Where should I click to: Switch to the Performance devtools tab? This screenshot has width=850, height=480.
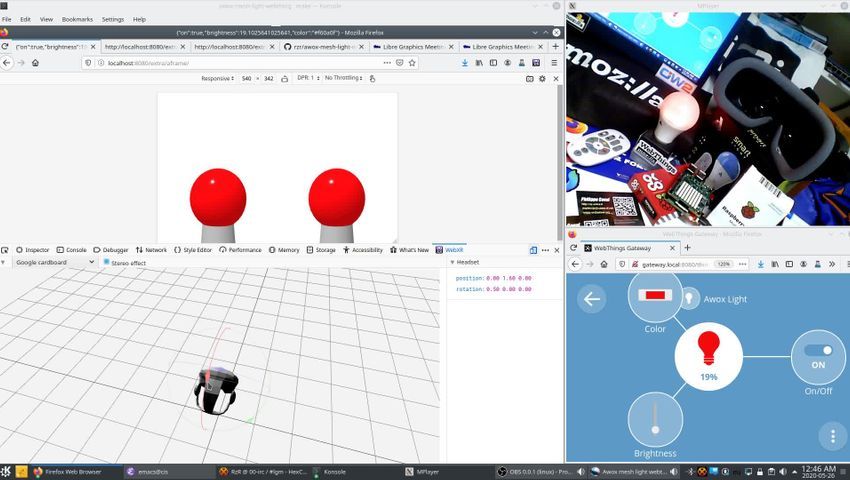point(240,250)
